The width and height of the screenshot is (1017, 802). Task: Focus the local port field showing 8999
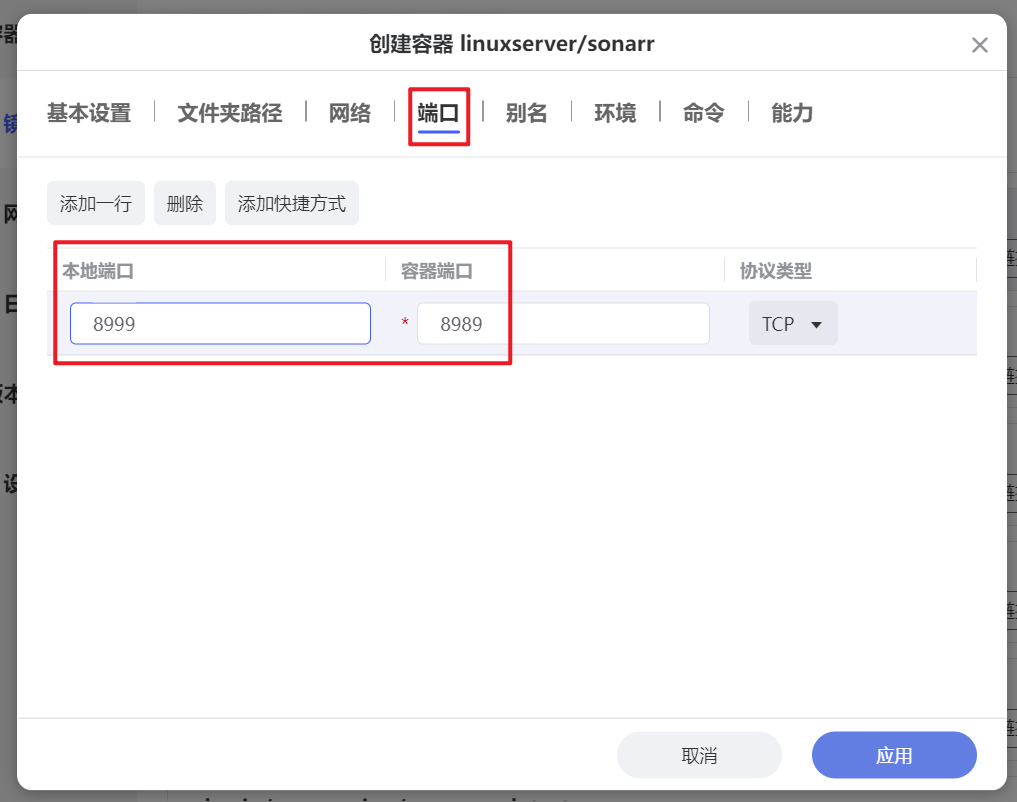point(221,324)
